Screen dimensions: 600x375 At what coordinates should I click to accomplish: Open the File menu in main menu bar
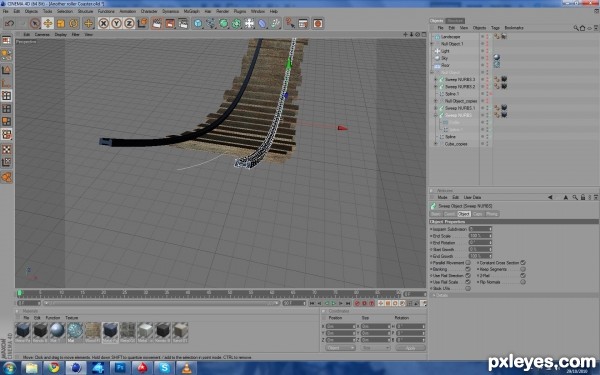5,11
